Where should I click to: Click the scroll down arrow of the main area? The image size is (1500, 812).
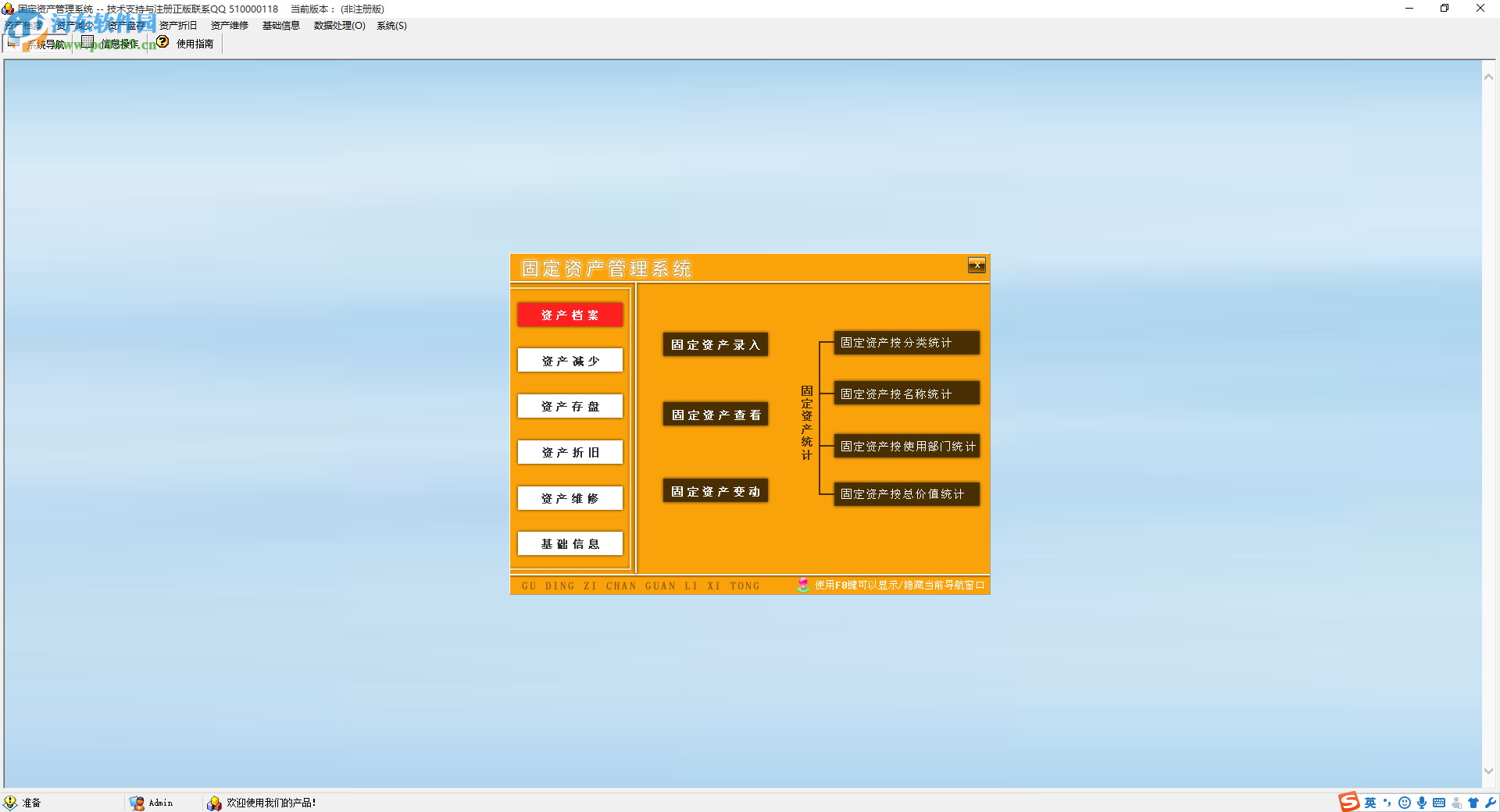click(1488, 771)
